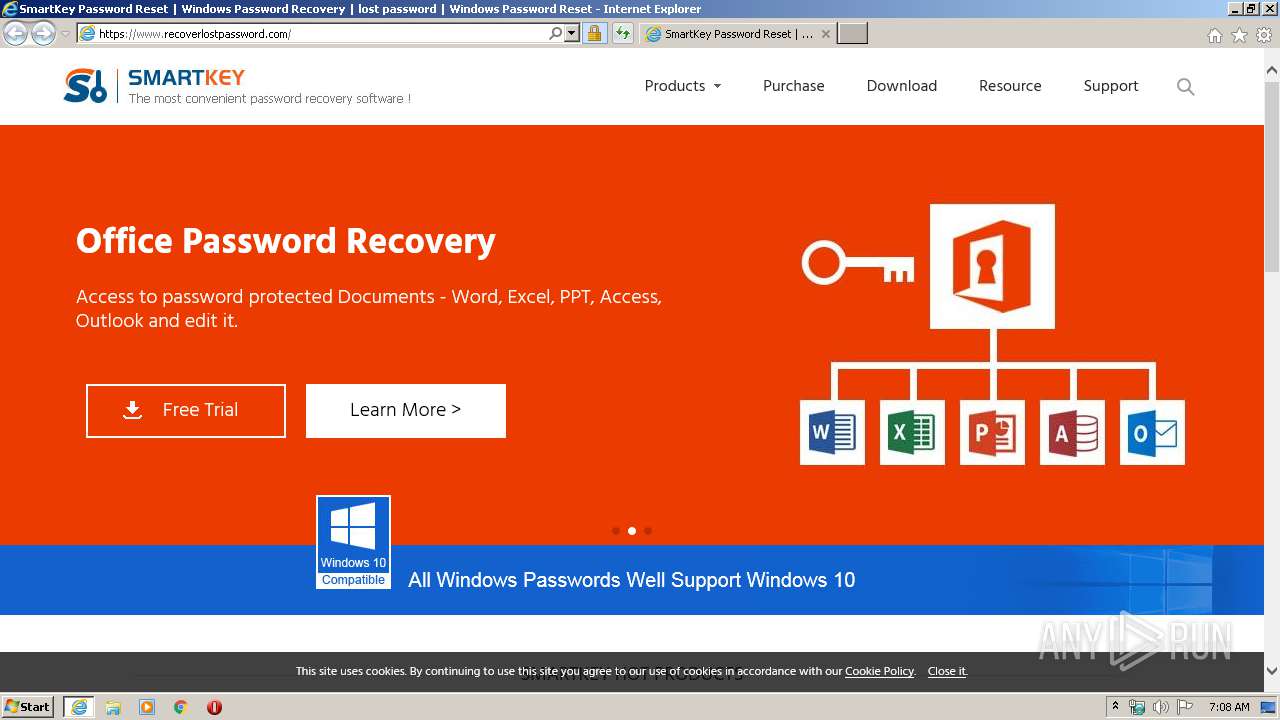
Task: Click the Windows 10 Compatible badge
Action: coord(353,542)
